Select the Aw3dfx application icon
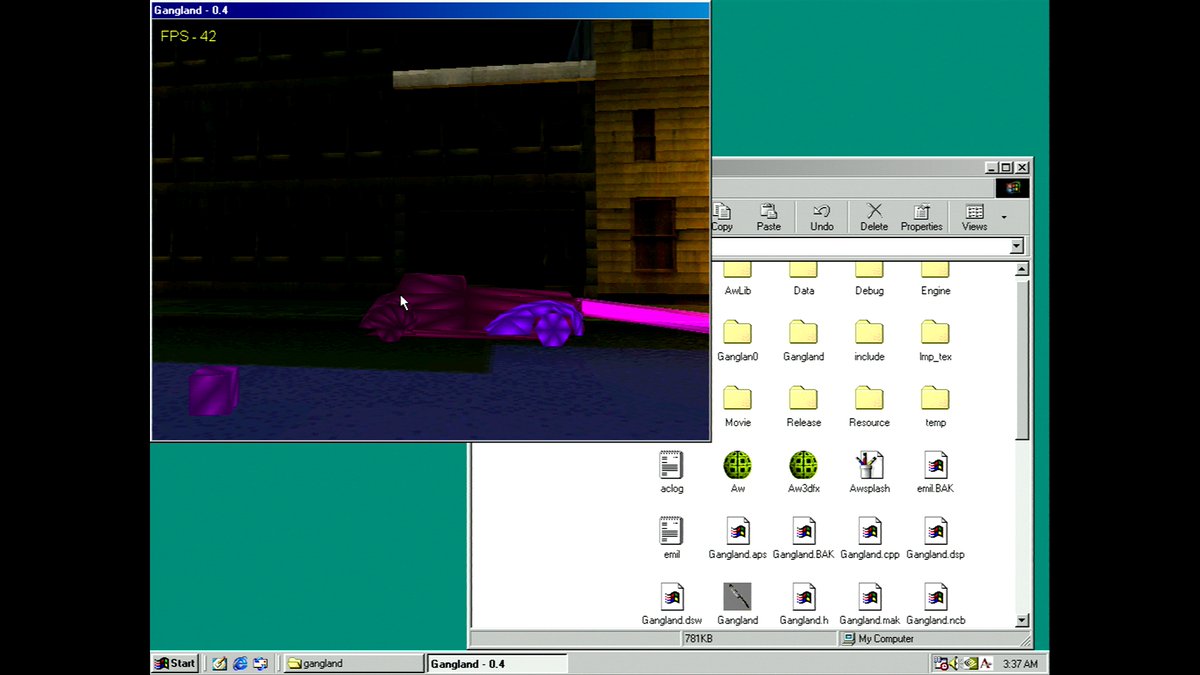This screenshot has height=675, width=1200. 803,465
